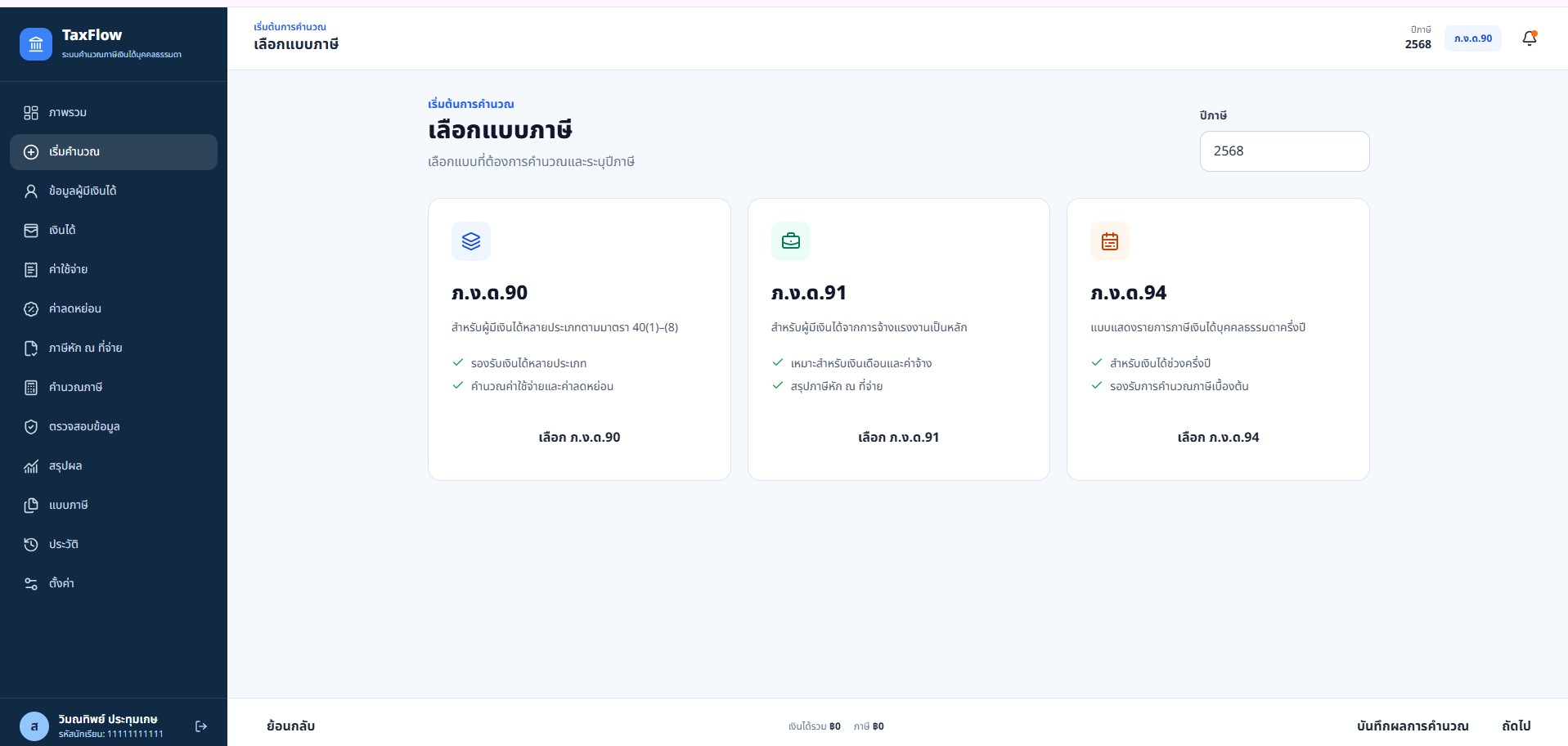Image resolution: width=1568 pixels, height=746 pixels.
Task: Open ค่าลดหย่อน sidebar item
Action: point(114,309)
